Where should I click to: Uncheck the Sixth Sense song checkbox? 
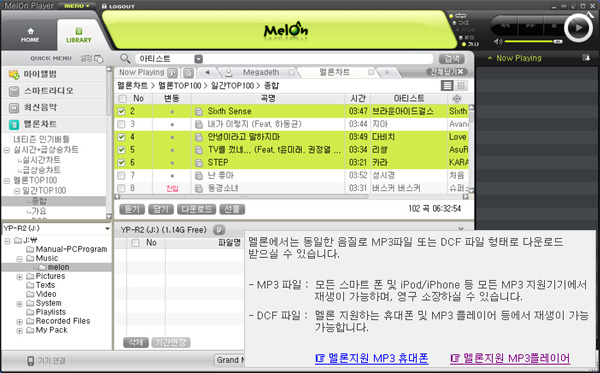(121, 111)
